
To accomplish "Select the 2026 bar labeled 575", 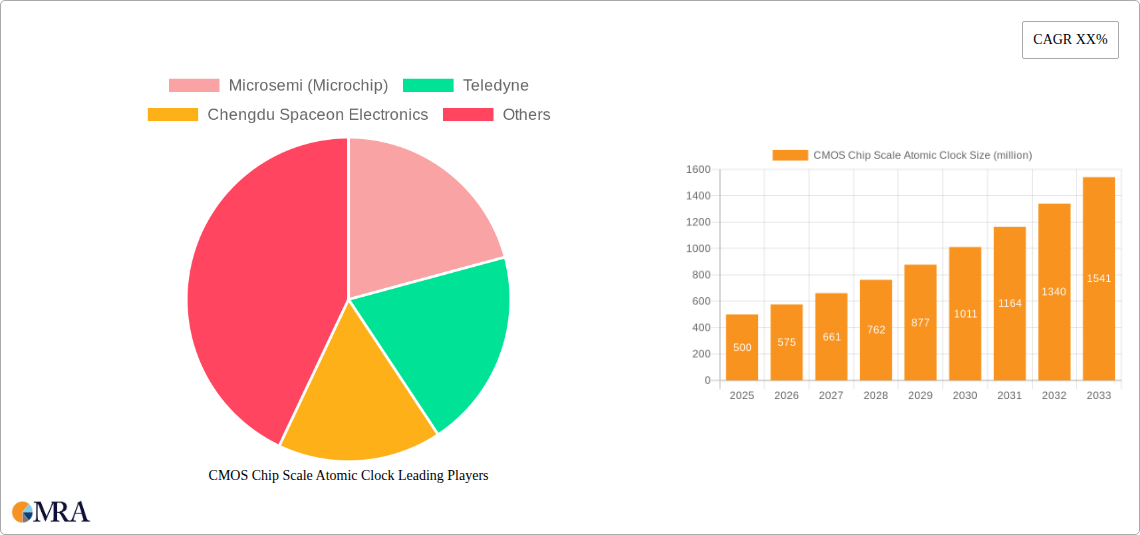I will point(787,342).
